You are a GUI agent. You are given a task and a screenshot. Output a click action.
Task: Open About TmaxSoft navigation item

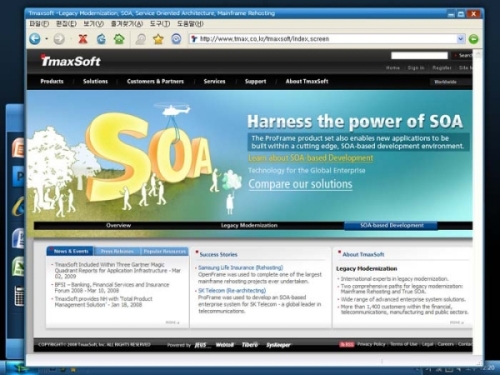pyautogui.click(x=307, y=81)
